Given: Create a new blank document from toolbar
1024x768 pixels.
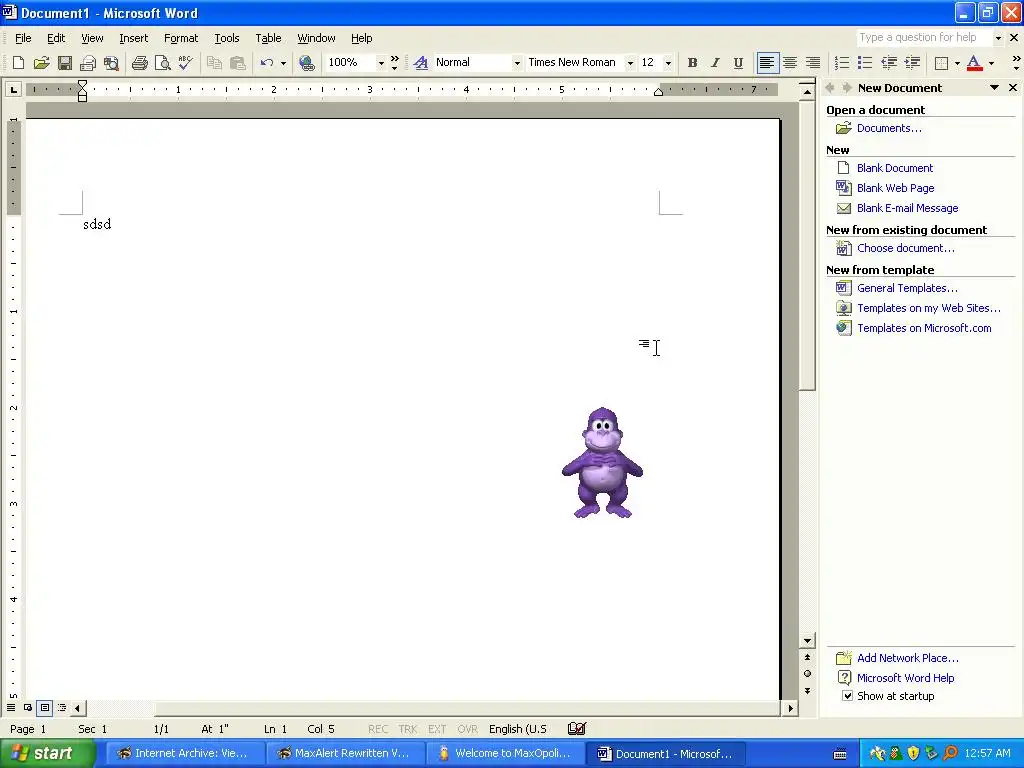Looking at the screenshot, I should click(x=18, y=63).
